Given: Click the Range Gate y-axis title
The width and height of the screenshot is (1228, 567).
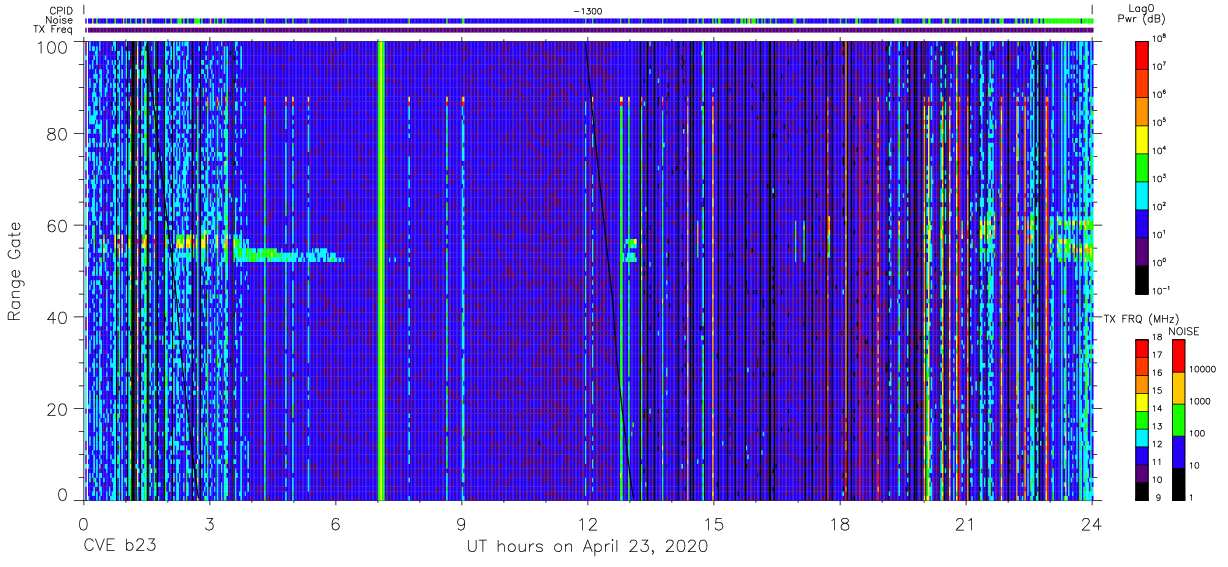Looking at the screenshot, I should 16,271.
